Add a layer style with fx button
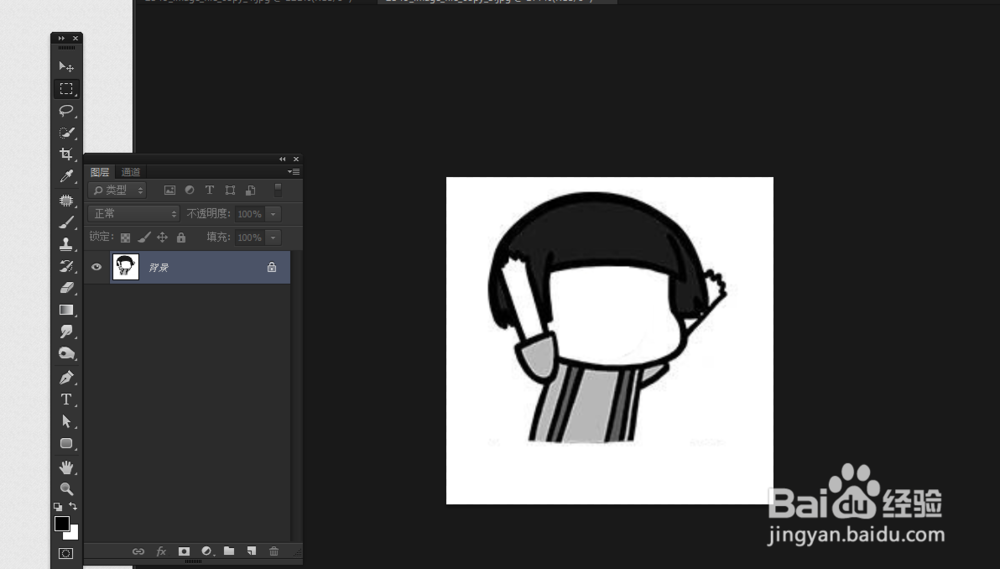 click(x=161, y=551)
